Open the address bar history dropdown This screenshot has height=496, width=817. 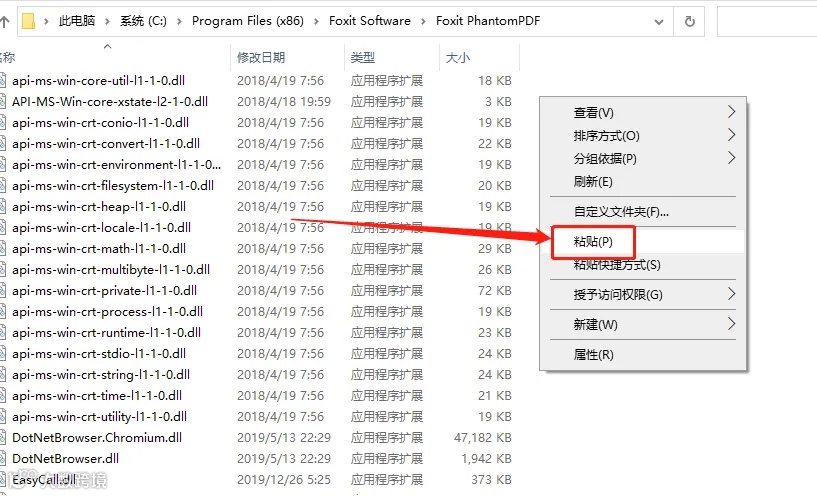point(659,21)
